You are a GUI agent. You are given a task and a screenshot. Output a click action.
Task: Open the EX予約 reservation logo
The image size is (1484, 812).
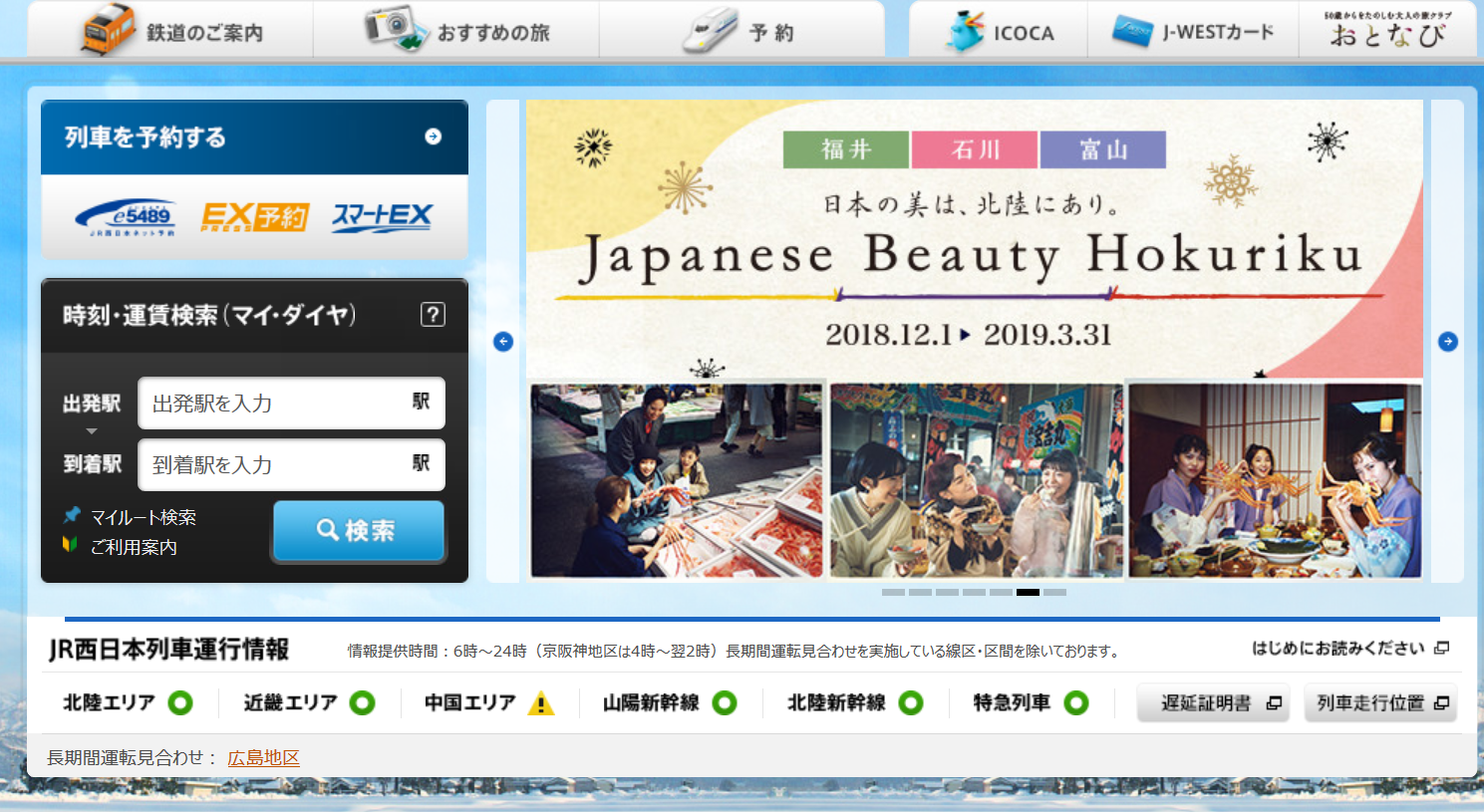255,216
